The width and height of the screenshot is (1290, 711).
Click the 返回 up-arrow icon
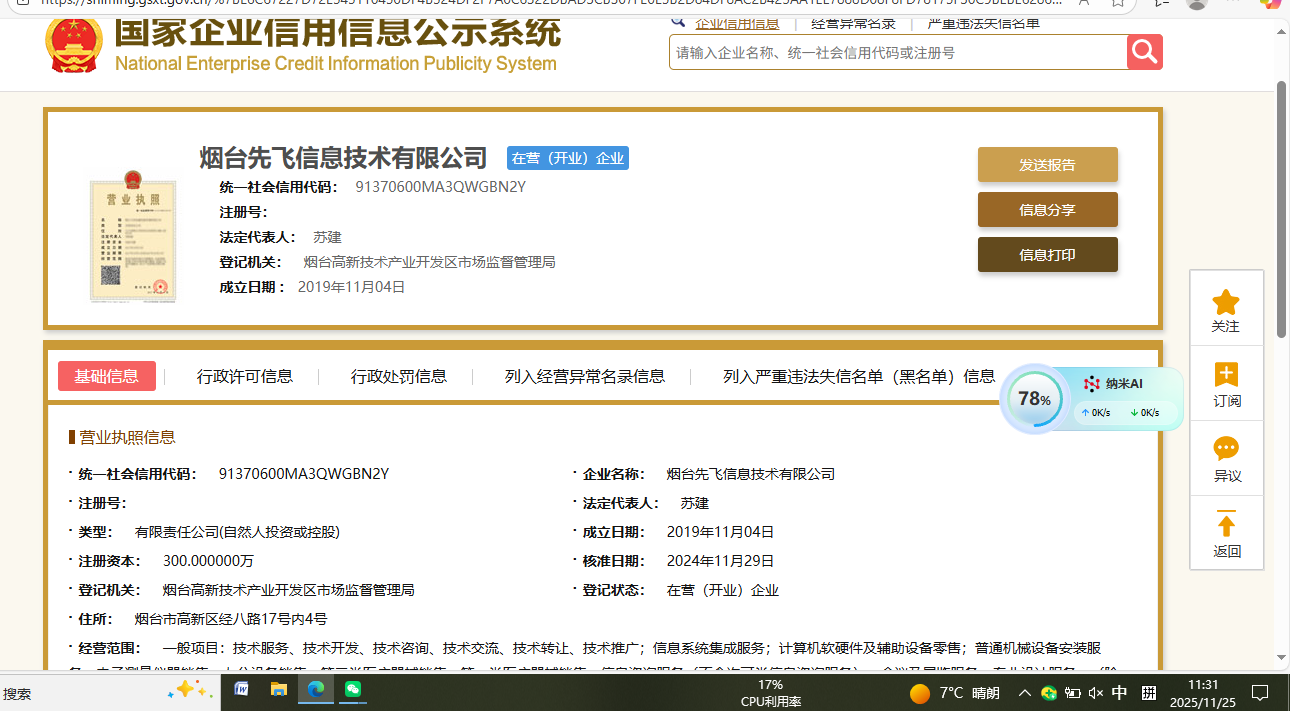(1226, 524)
